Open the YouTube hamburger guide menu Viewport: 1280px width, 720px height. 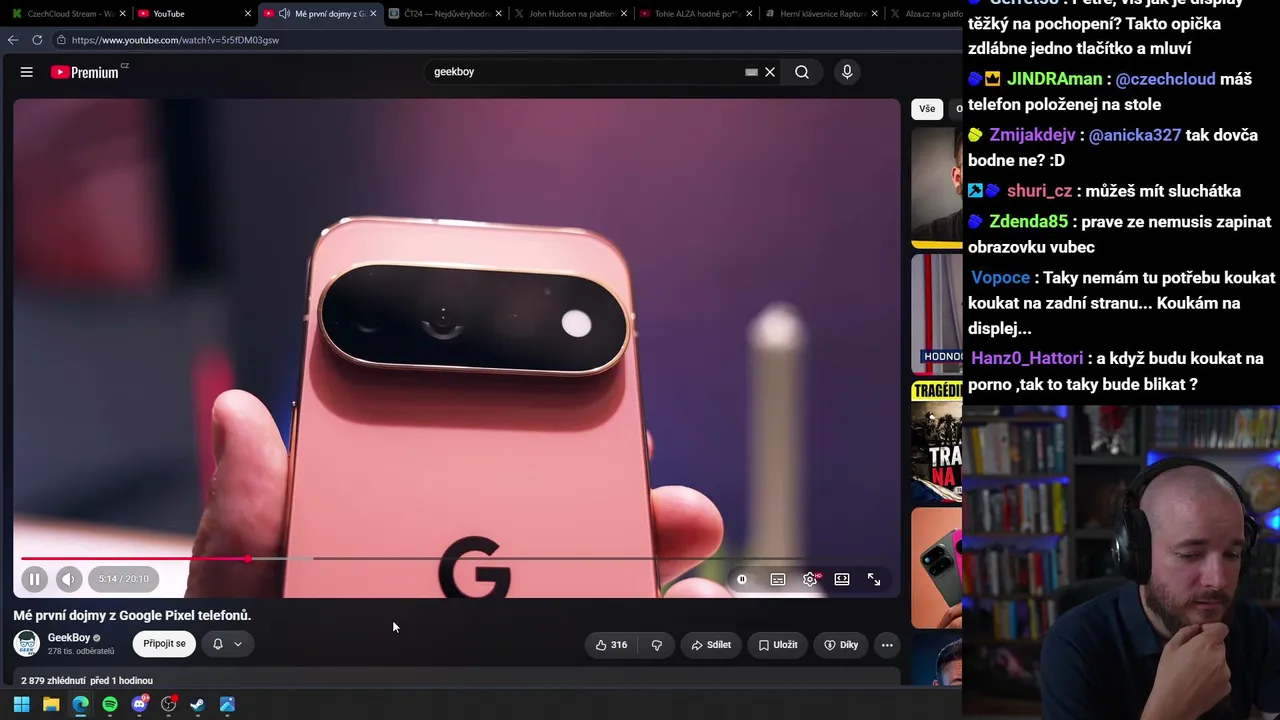click(x=27, y=72)
